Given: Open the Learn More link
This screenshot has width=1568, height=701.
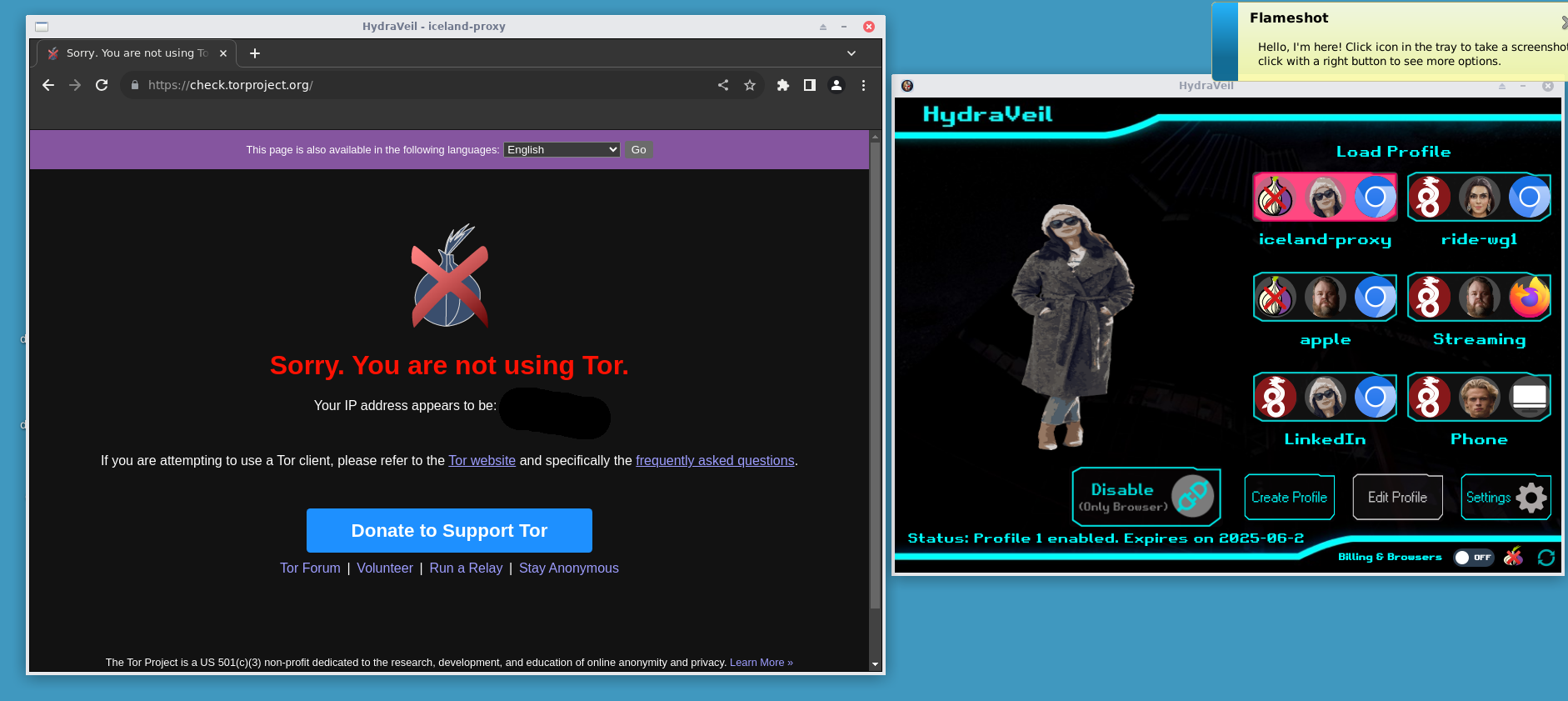Looking at the screenshot, I should click(x=762, y=663).
